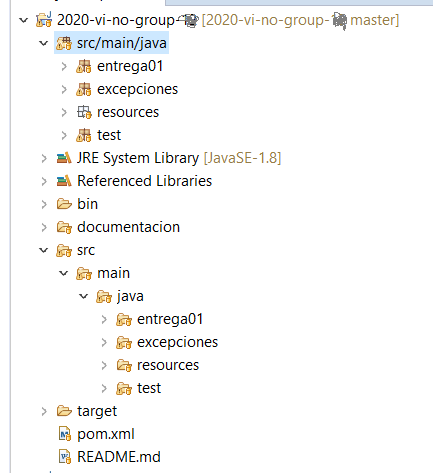Click the pom.xml Maven file icon
This screenshot has height=473, width=434.
click(x=65, y=434)
